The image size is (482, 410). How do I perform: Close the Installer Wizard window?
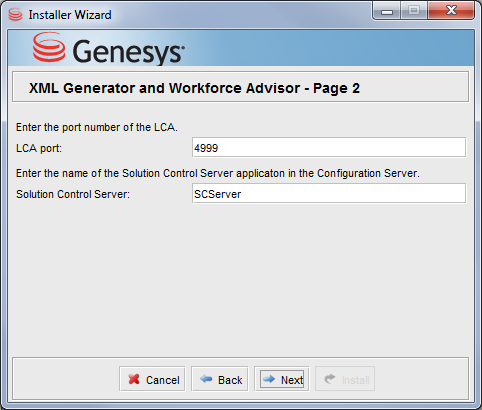pos(451,11)
